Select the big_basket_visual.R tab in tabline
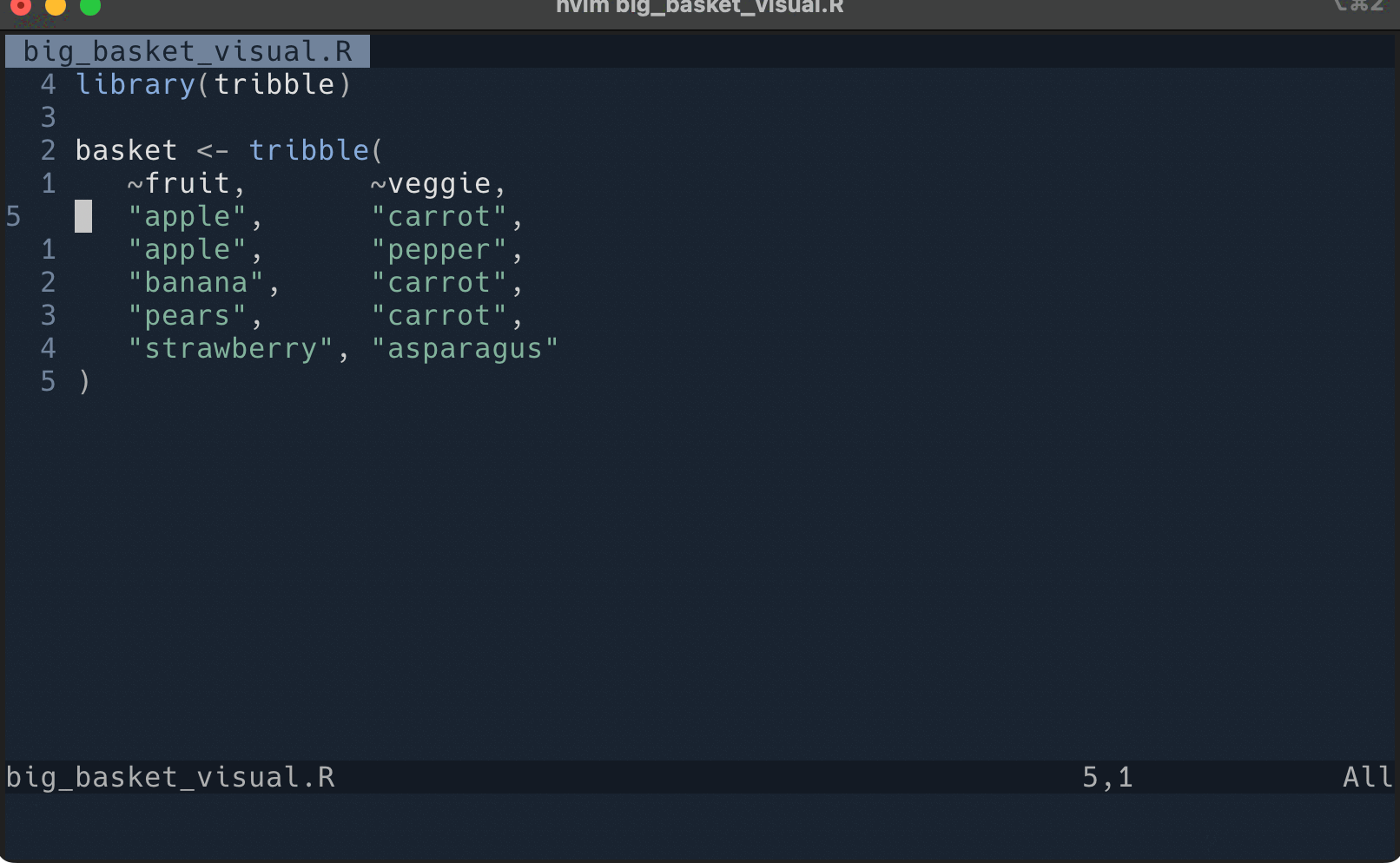 point(188,51)
